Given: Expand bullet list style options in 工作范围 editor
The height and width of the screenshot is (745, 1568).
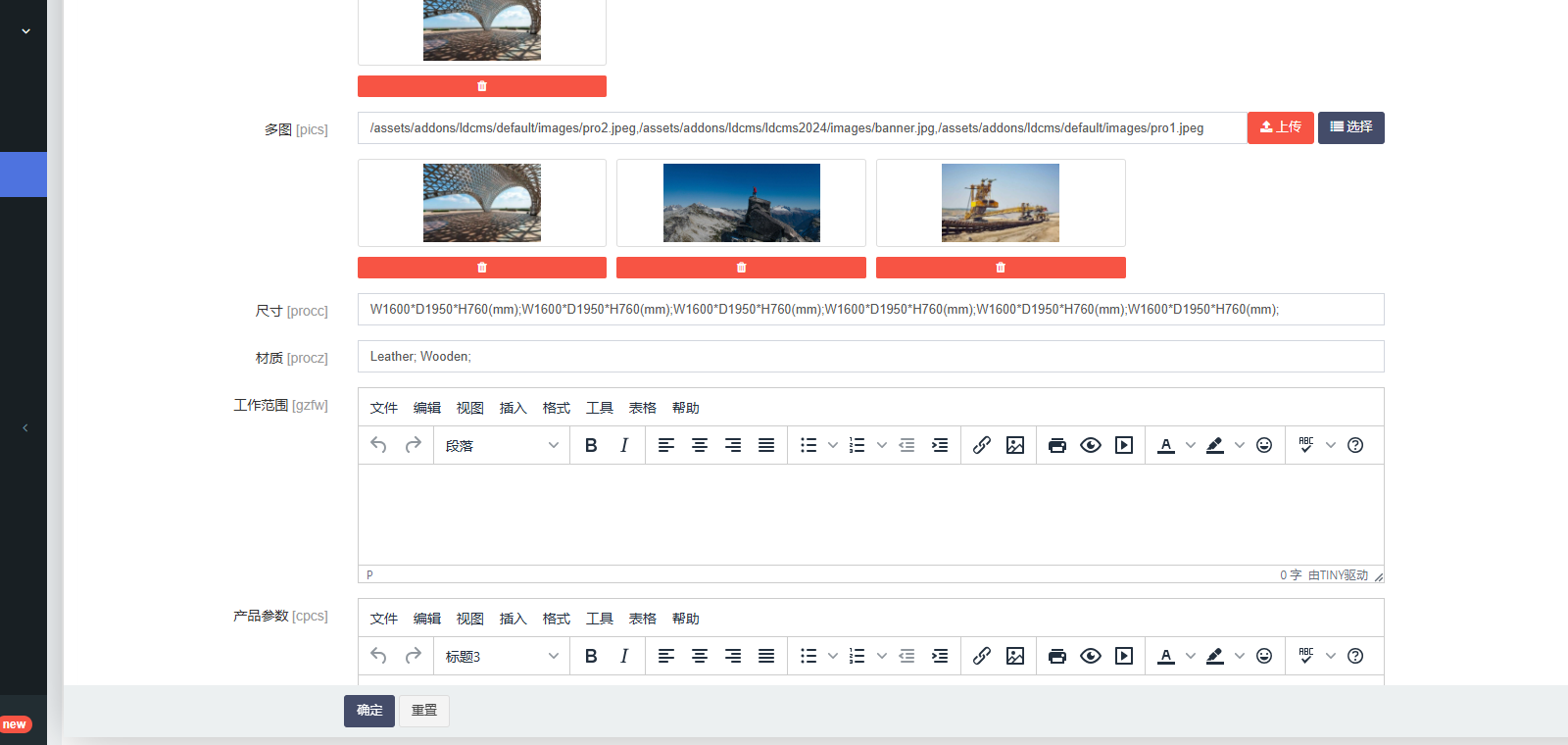Looking at the screenshot, I should [833, 445].
